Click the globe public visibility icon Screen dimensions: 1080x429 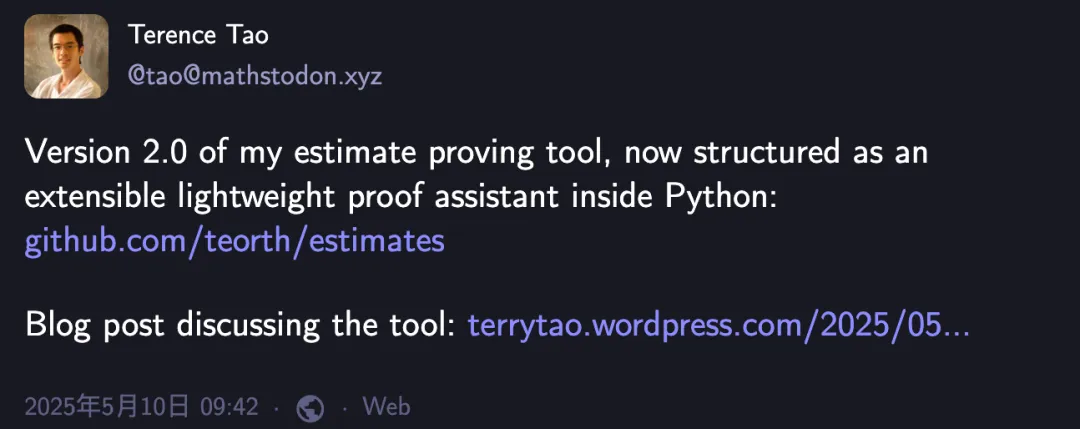pos(311,407)
